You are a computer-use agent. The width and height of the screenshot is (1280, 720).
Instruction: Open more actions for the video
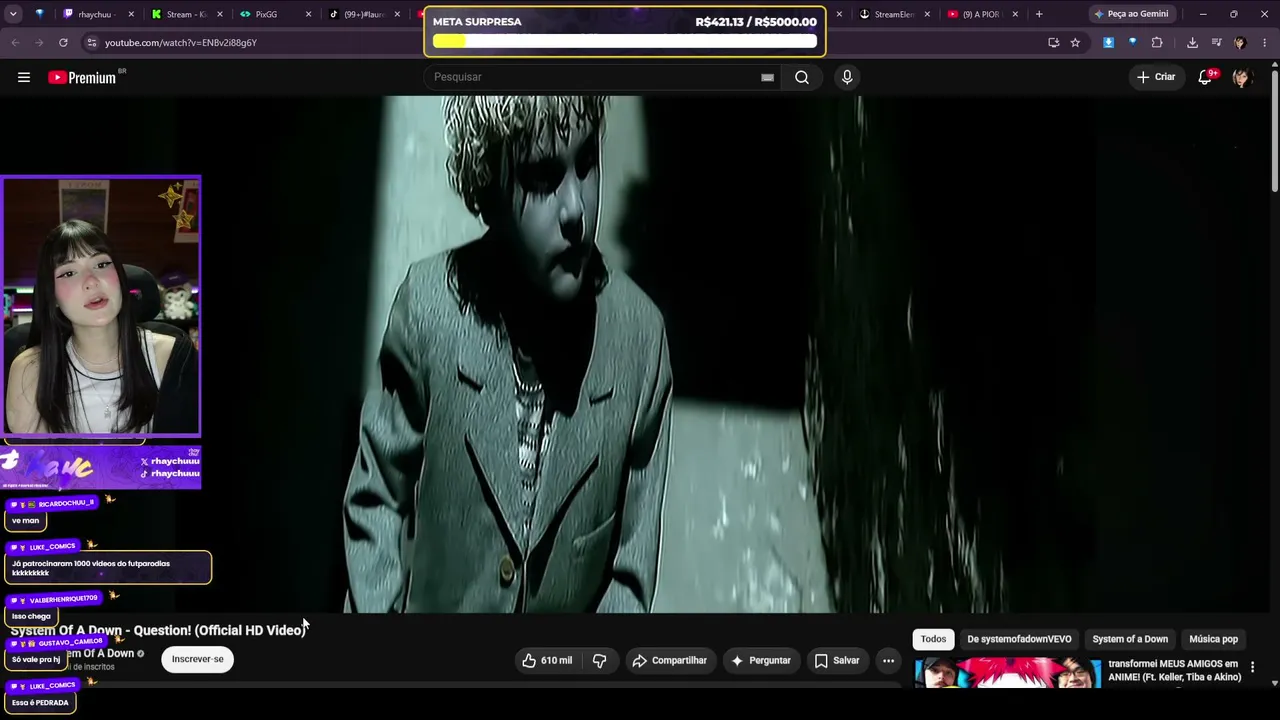pos(888,660)
